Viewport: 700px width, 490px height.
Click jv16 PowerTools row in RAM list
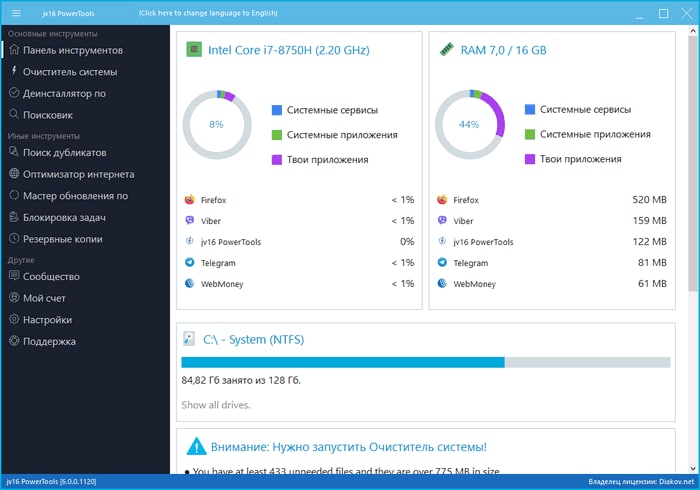click(x=552, y=241)
